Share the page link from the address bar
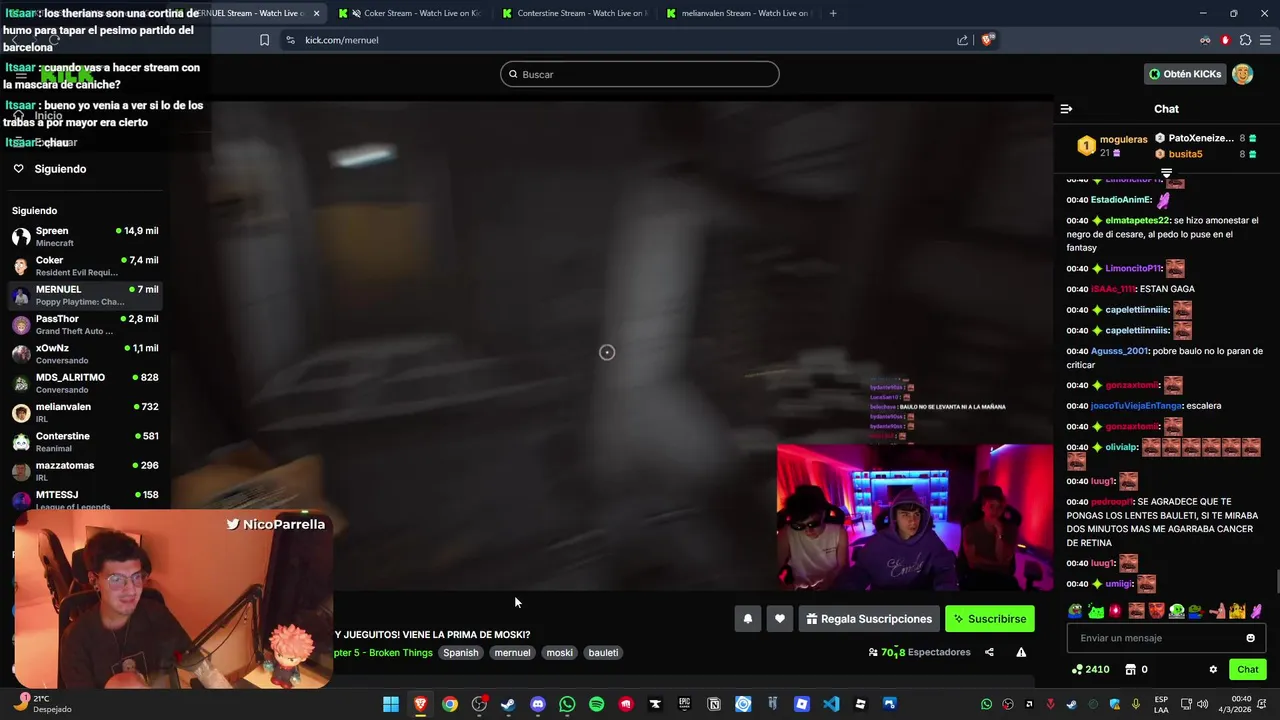 coord(962,40)
